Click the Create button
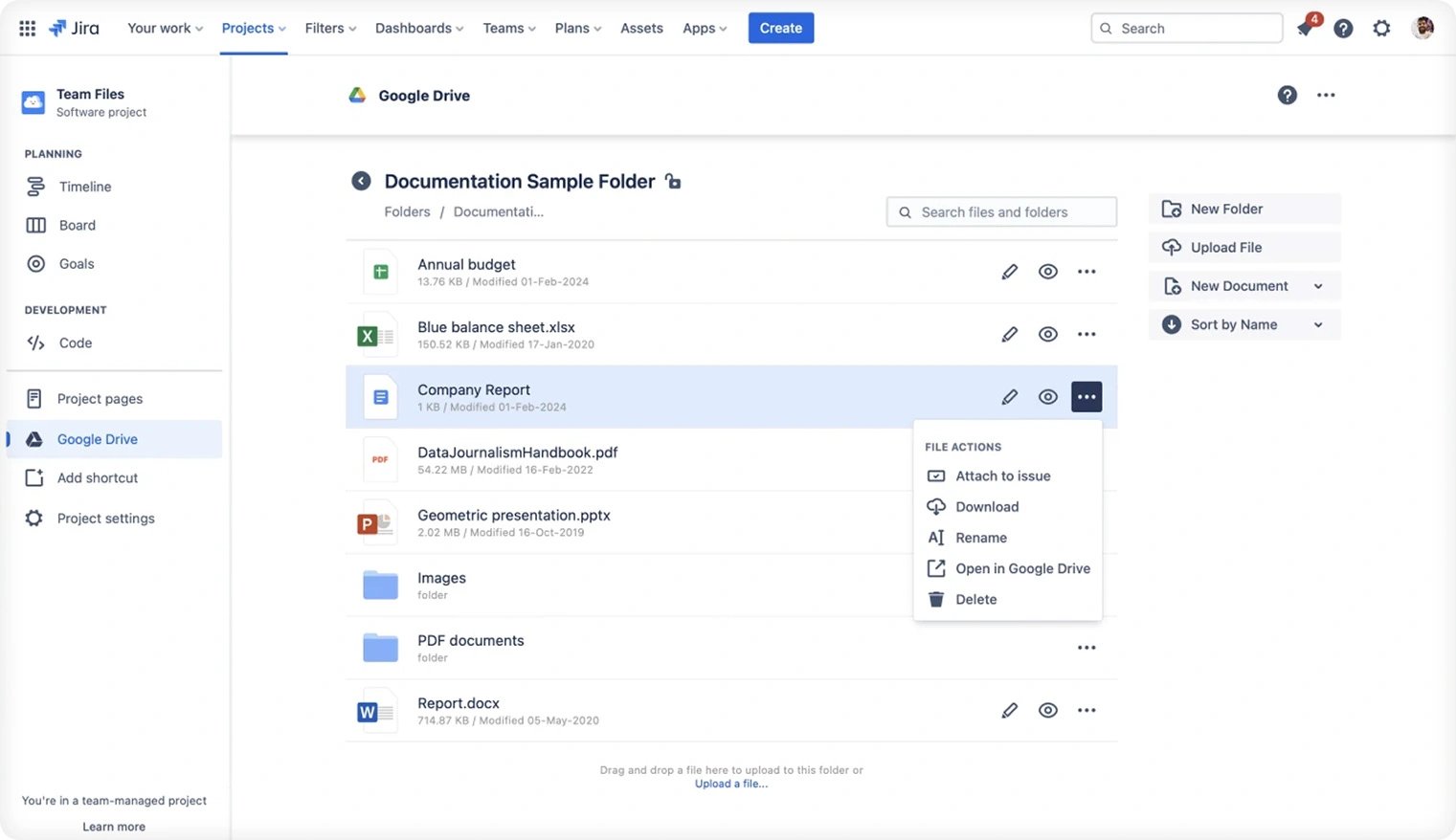The height and width of the screenshot is (840, 1456). click(780, 28)
